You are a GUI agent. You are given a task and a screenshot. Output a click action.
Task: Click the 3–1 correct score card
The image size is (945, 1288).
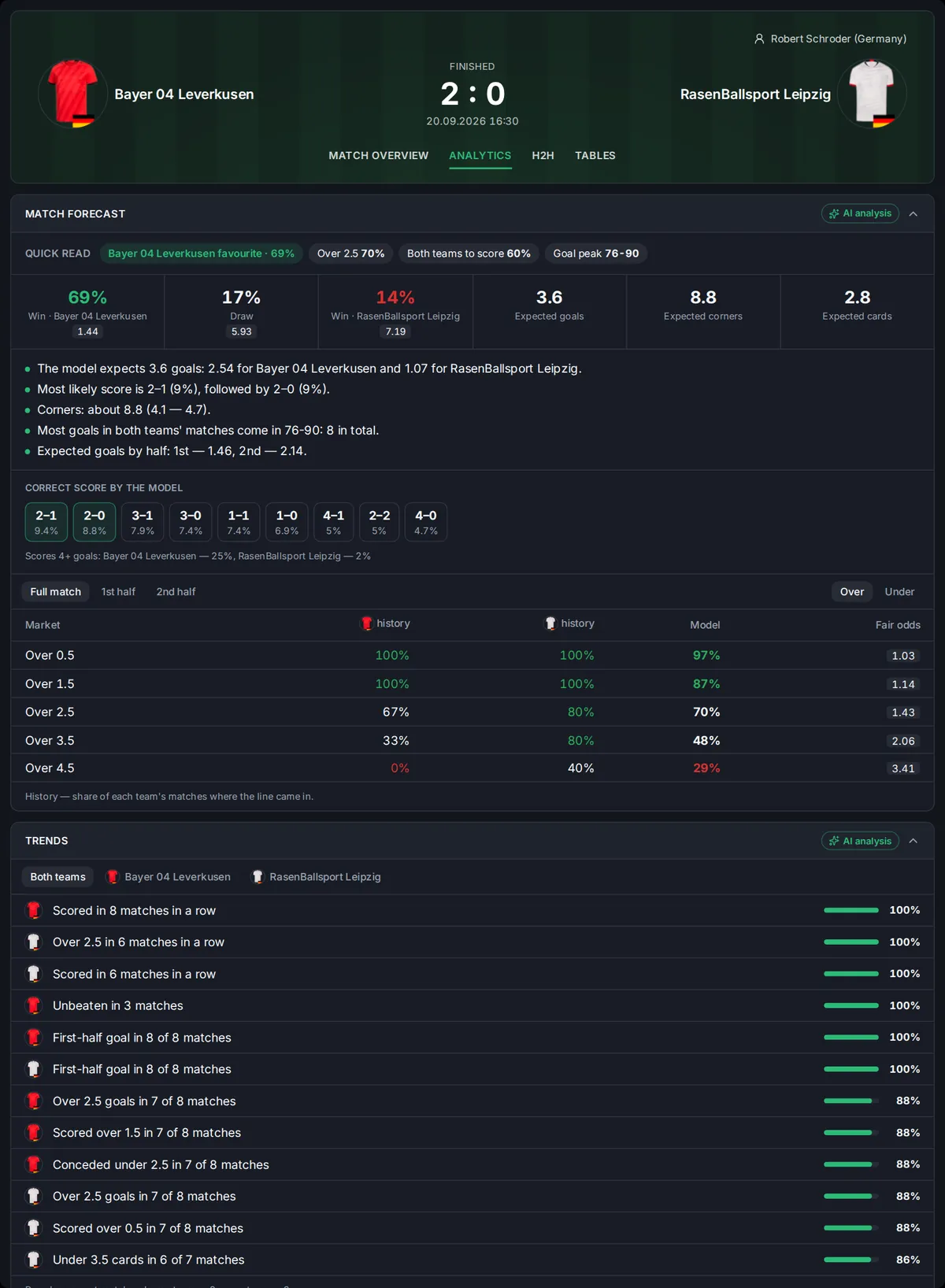click(x=143, y=522)
